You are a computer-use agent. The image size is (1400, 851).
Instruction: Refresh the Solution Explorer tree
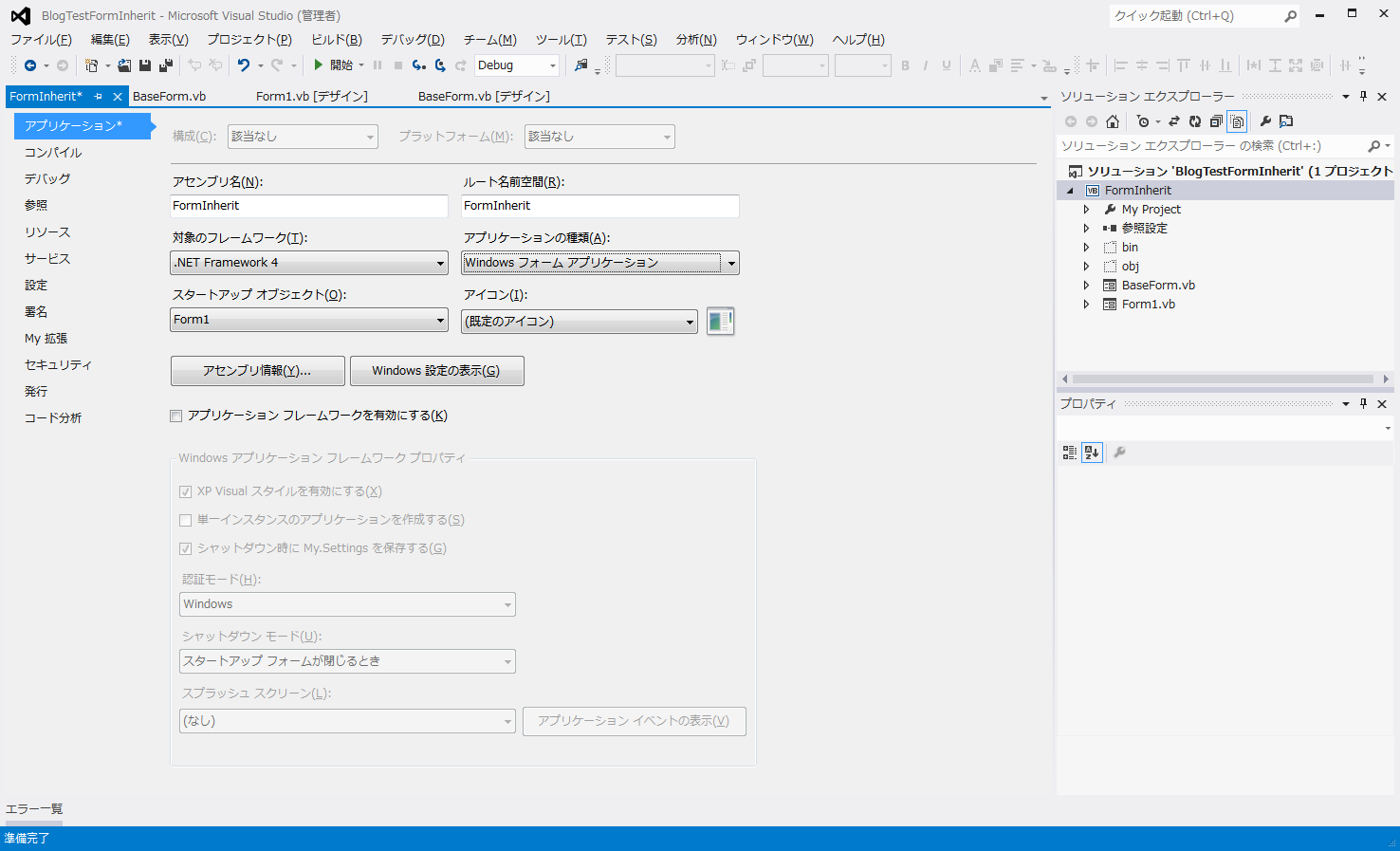1195,121
